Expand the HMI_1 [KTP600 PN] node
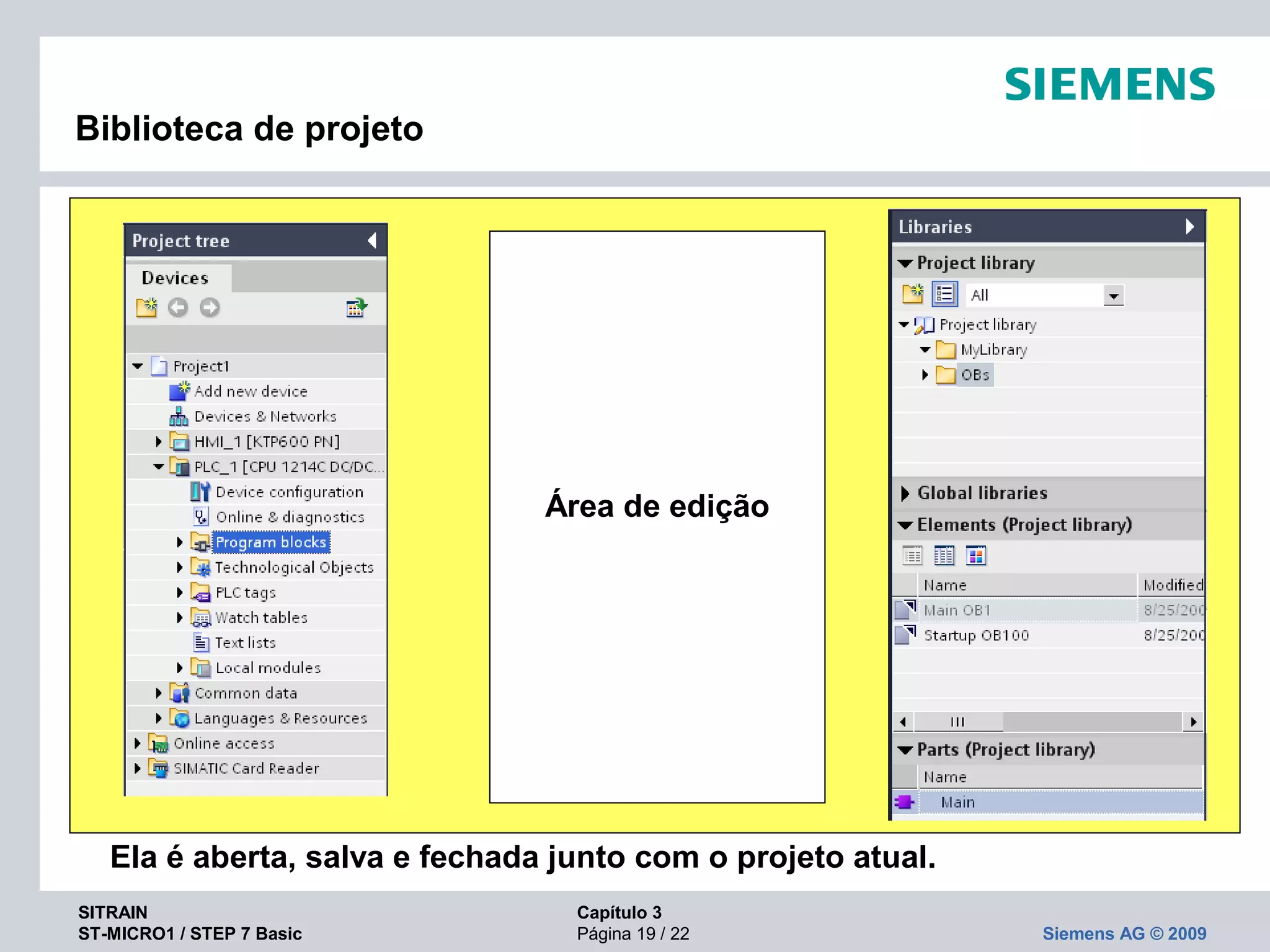The width and height of the screenshot is (1270, 952). [x=159, y=441]
